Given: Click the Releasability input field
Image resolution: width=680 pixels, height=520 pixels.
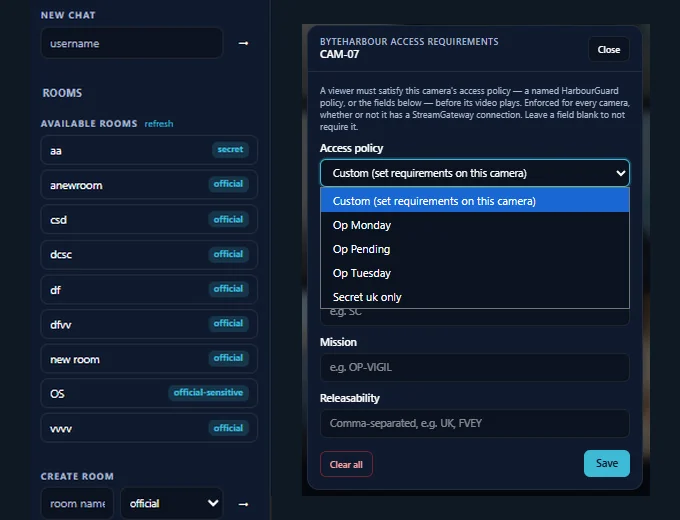Looking at the screenshot, I should coord(474,423).
